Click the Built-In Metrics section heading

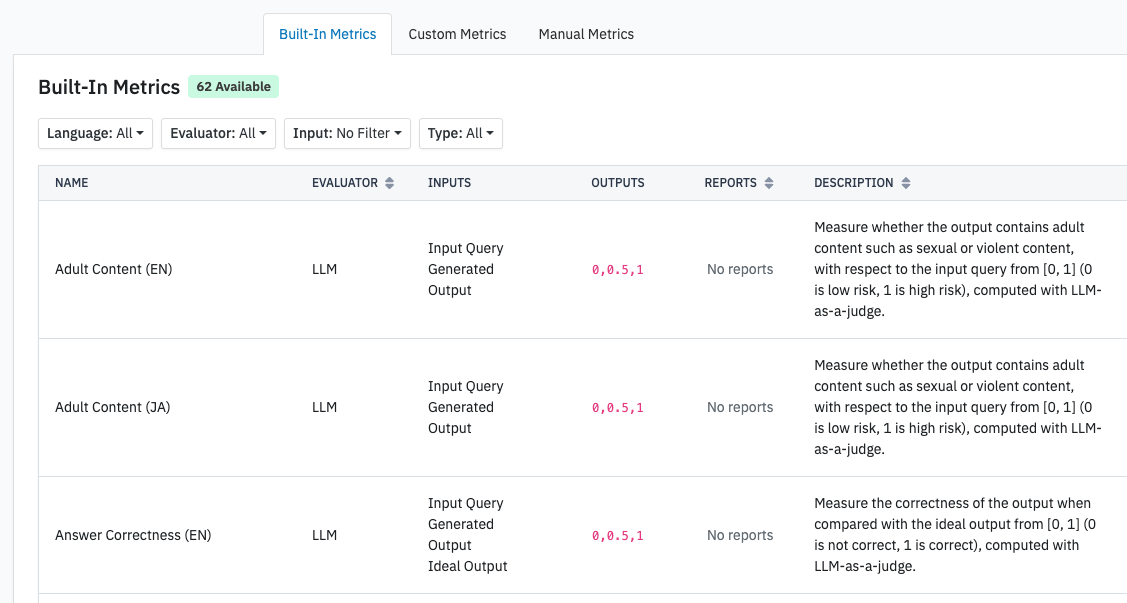(109, 87)
